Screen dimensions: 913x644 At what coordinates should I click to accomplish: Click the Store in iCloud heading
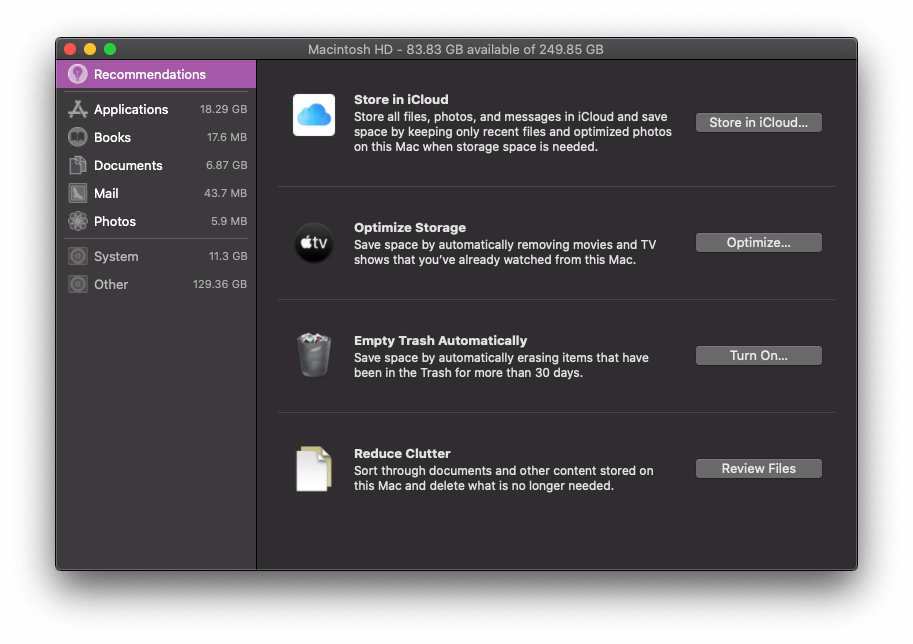(x=401, y=99)
